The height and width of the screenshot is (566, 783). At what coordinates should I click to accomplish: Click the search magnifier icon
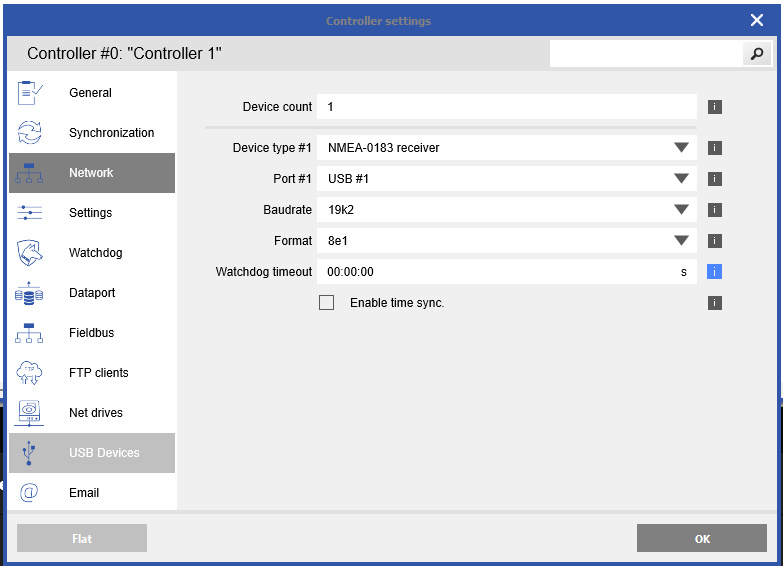click(757, 54)
